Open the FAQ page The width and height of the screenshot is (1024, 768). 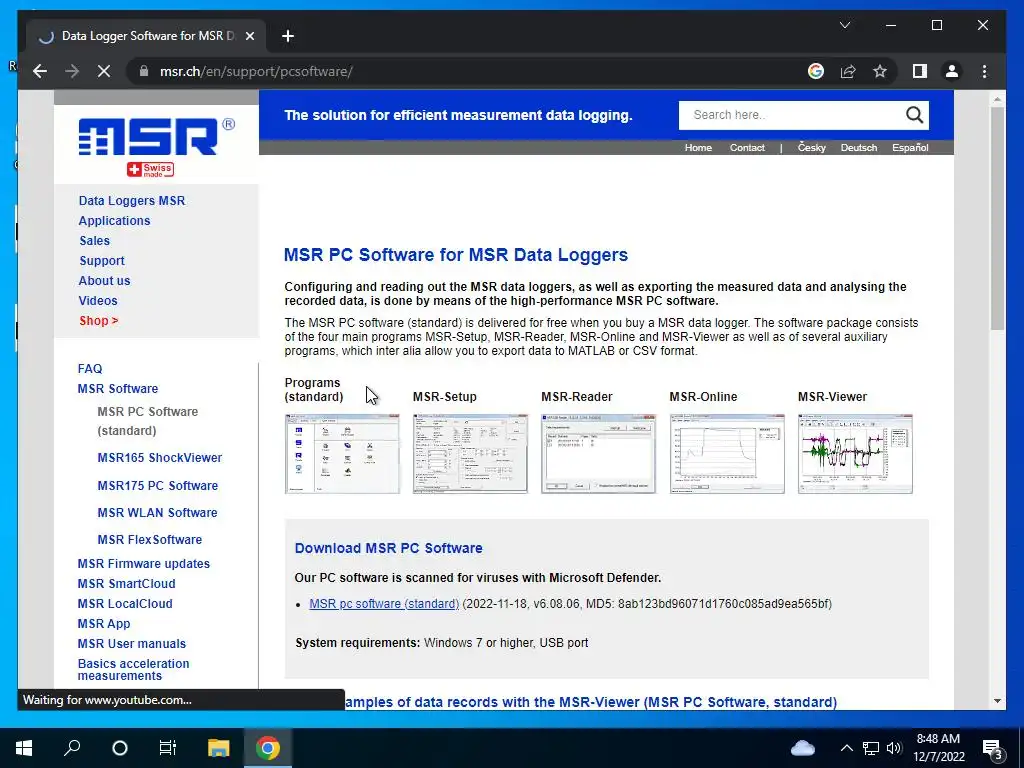tap(89, 368)
